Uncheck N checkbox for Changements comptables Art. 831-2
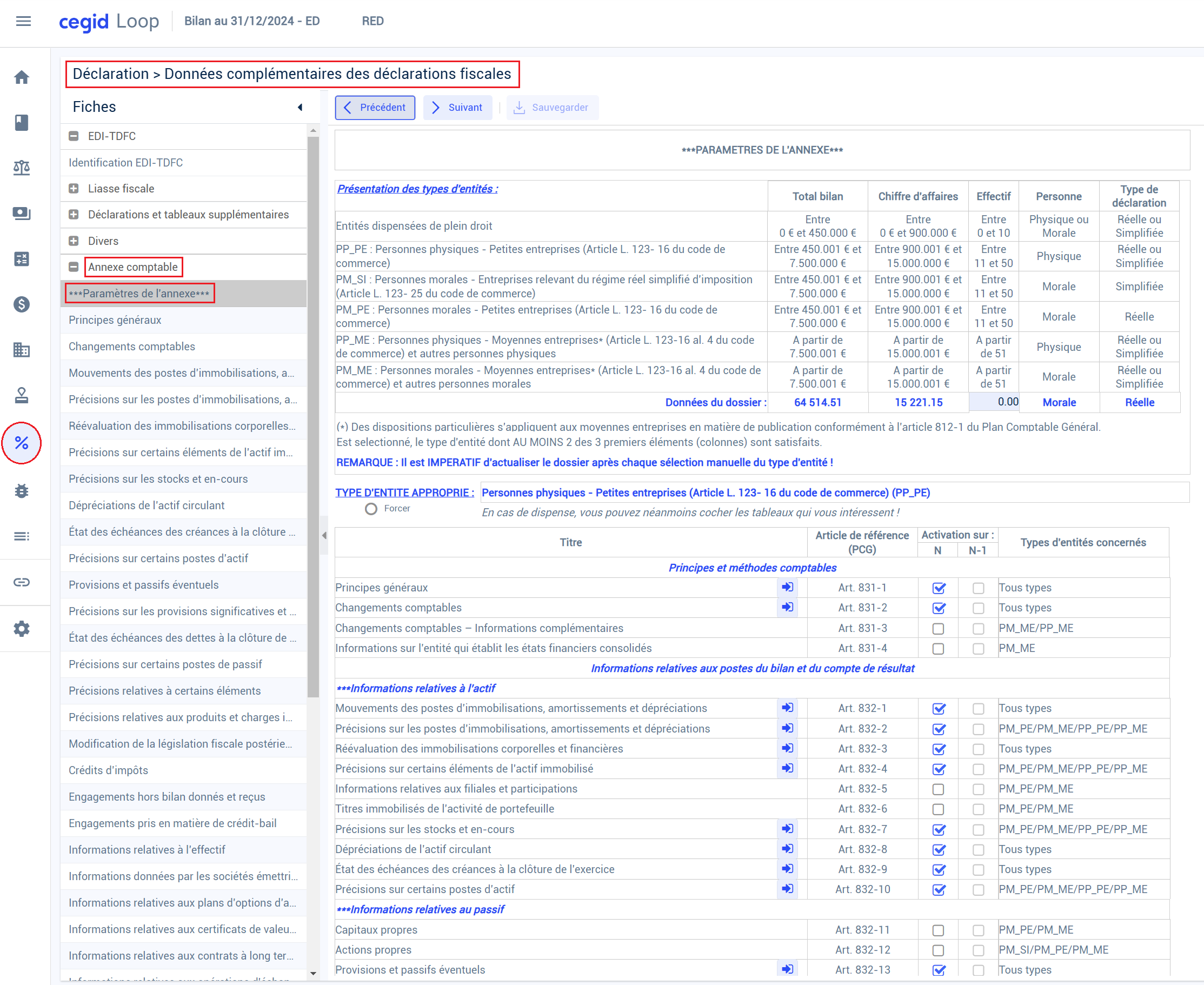 (939, 608)
